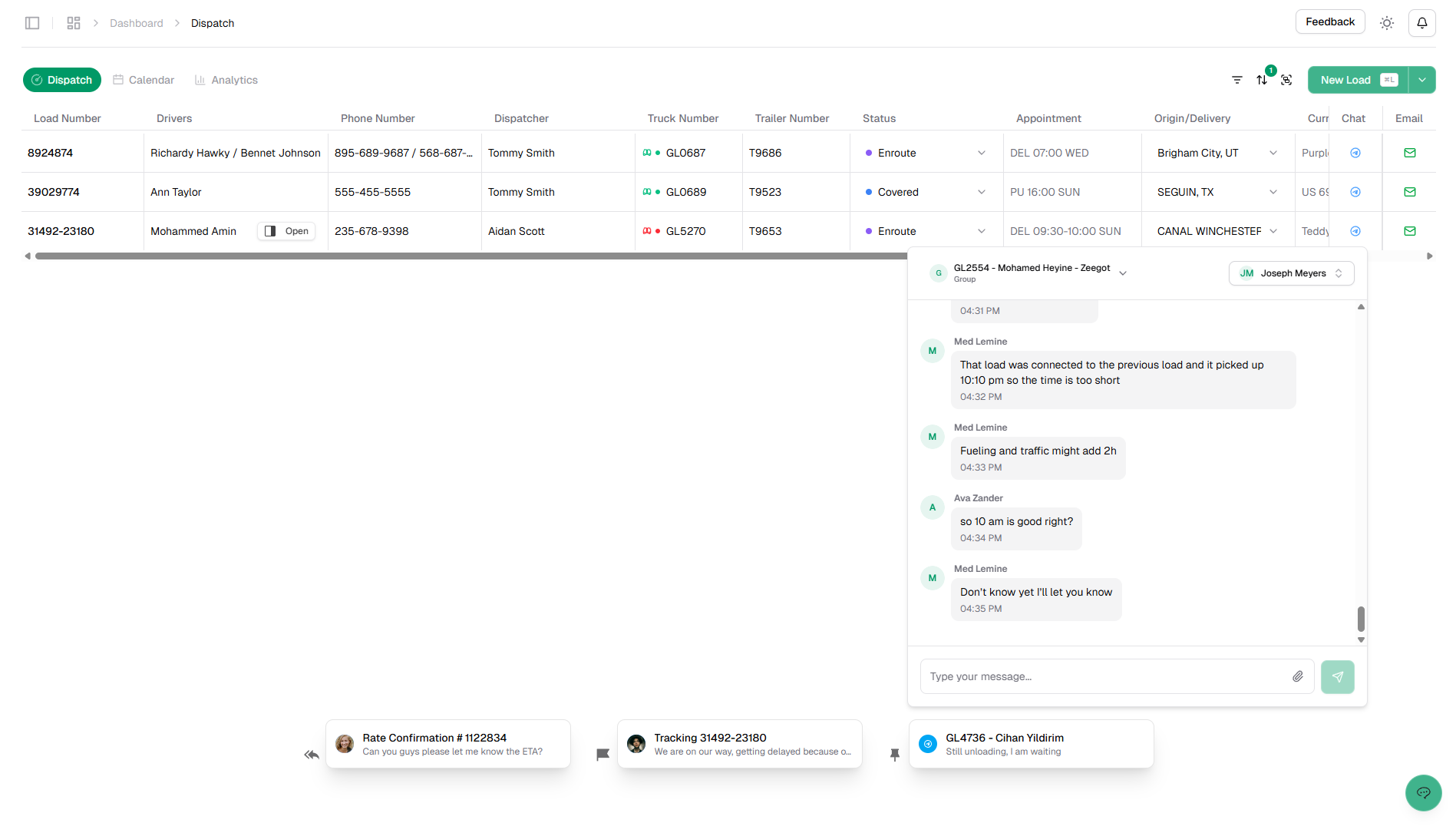The width and height of the screenshot is (1456, 826).
Task: Open the Joseph Meyers assignee selector
Action: [x=1290, y=273]
